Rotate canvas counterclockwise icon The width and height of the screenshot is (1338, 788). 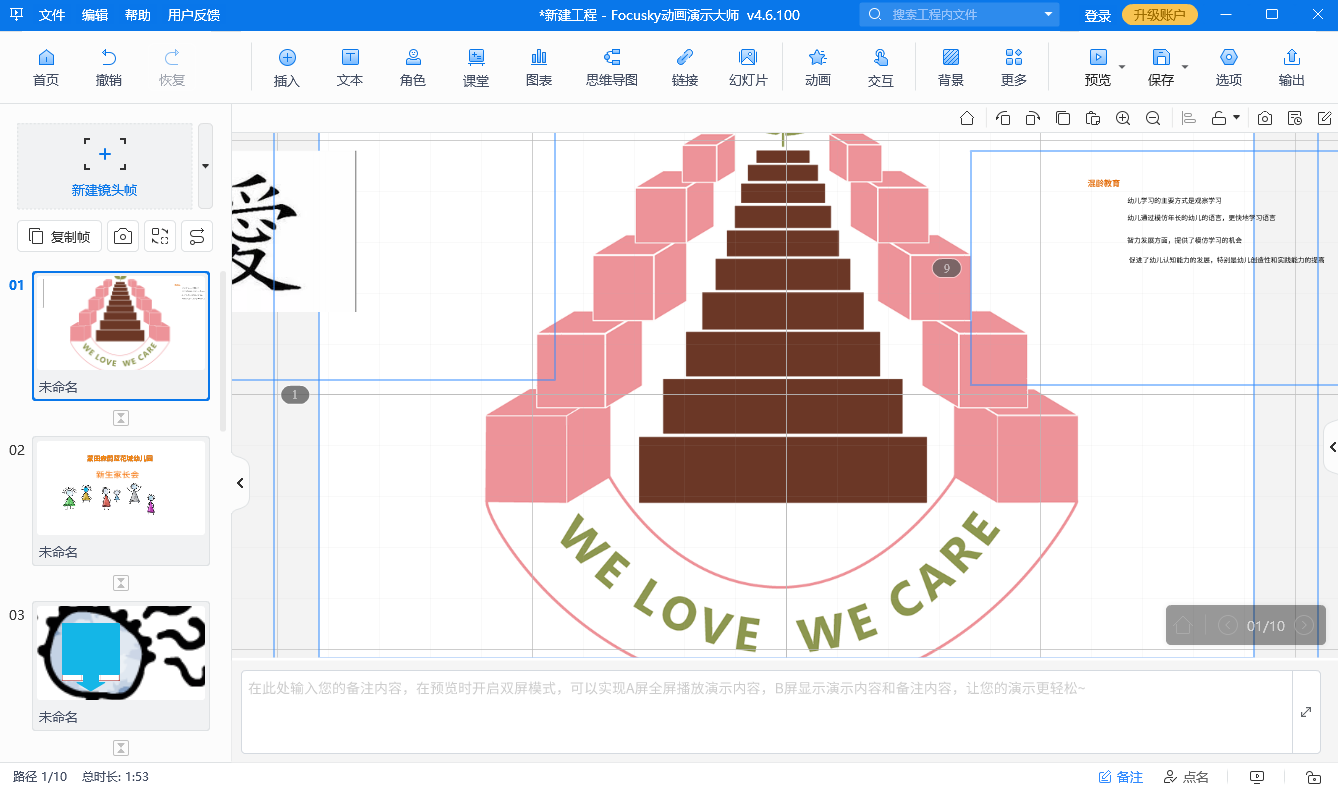click(x=1003, y=118)
